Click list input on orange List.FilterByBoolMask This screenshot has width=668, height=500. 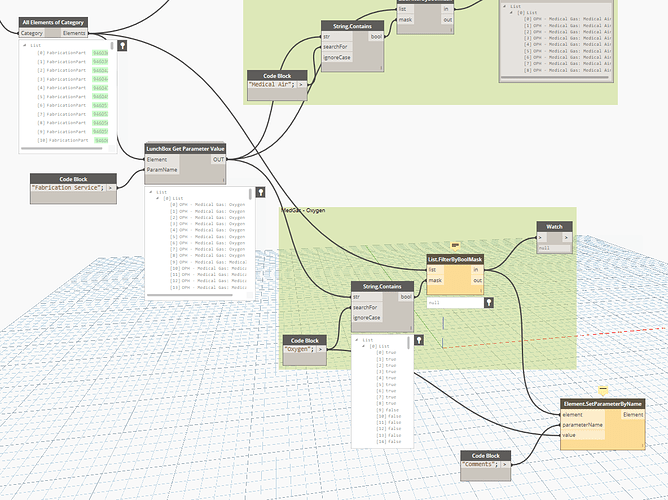coord(435,270)
